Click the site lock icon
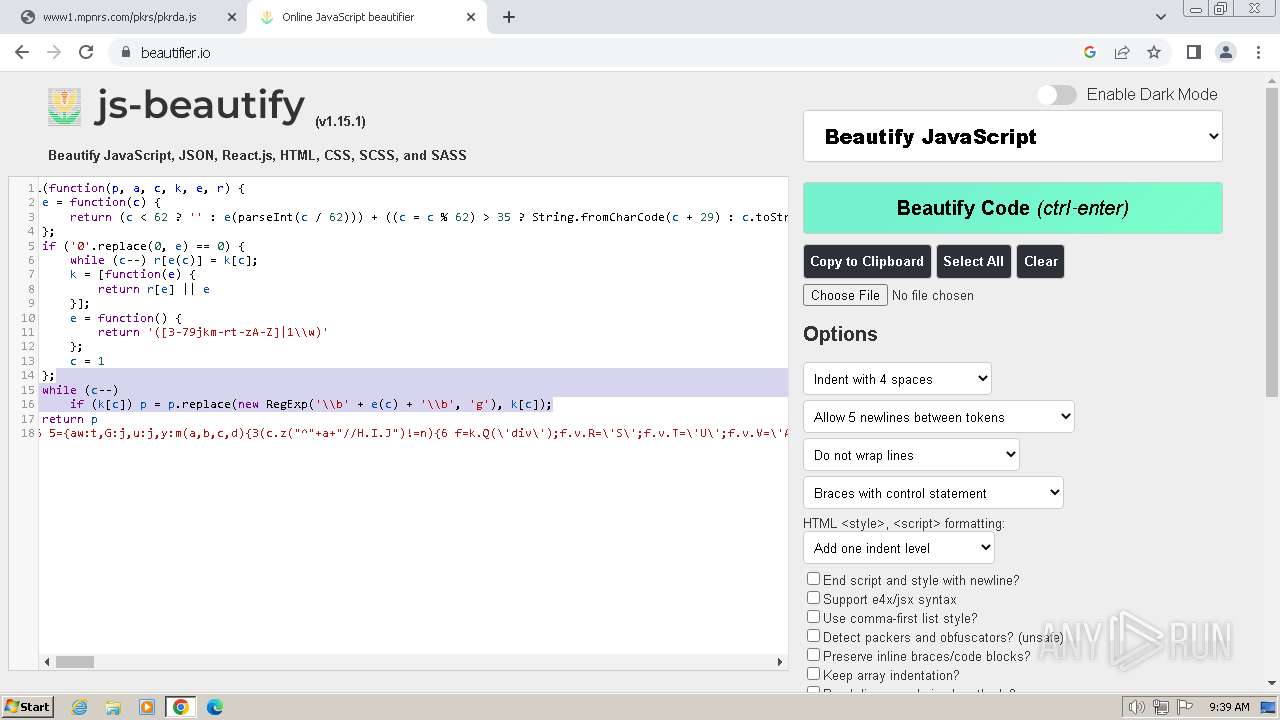The image size is (1280, 720). click(126, 52)
